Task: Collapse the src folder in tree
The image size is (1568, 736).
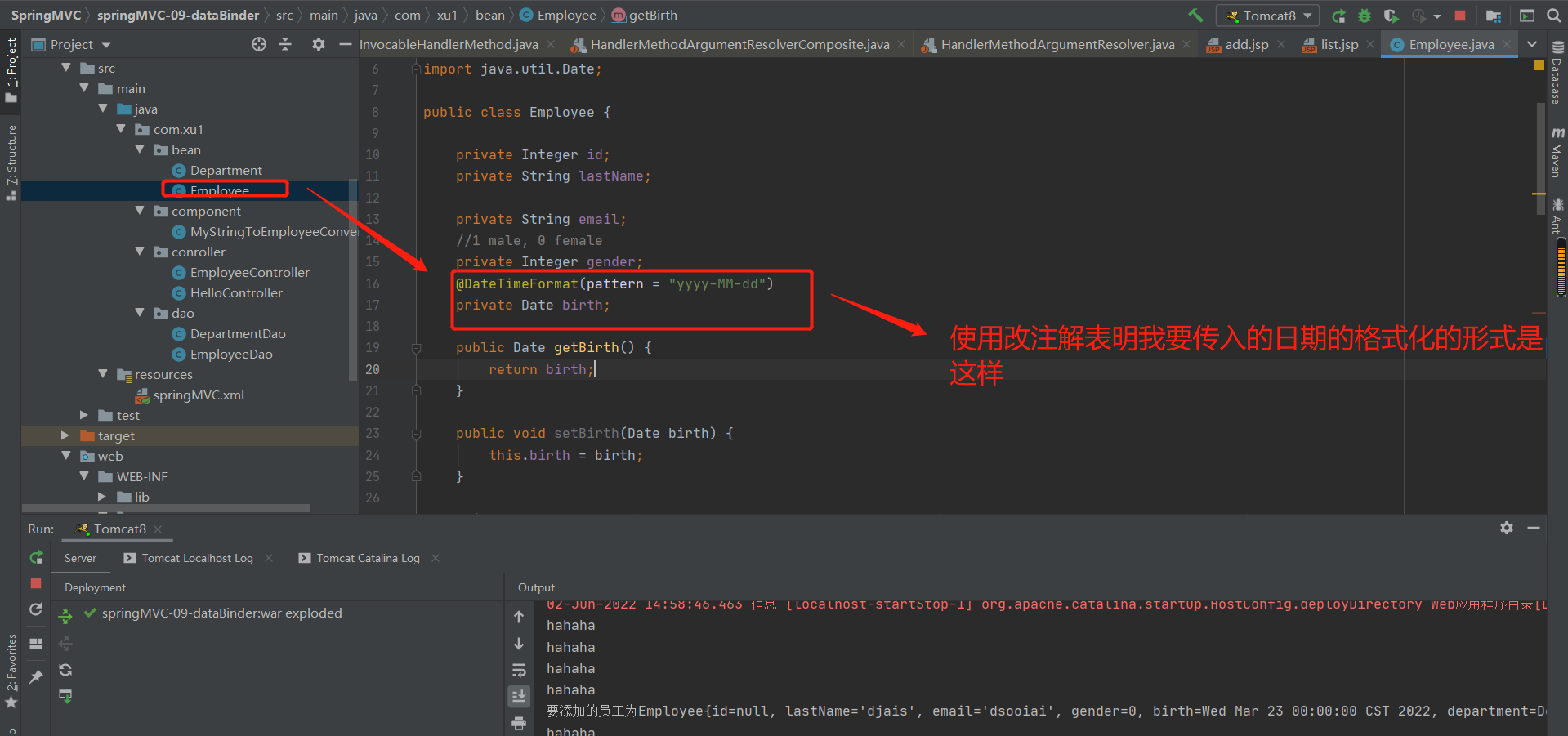Action: click(x=66, y=68)
